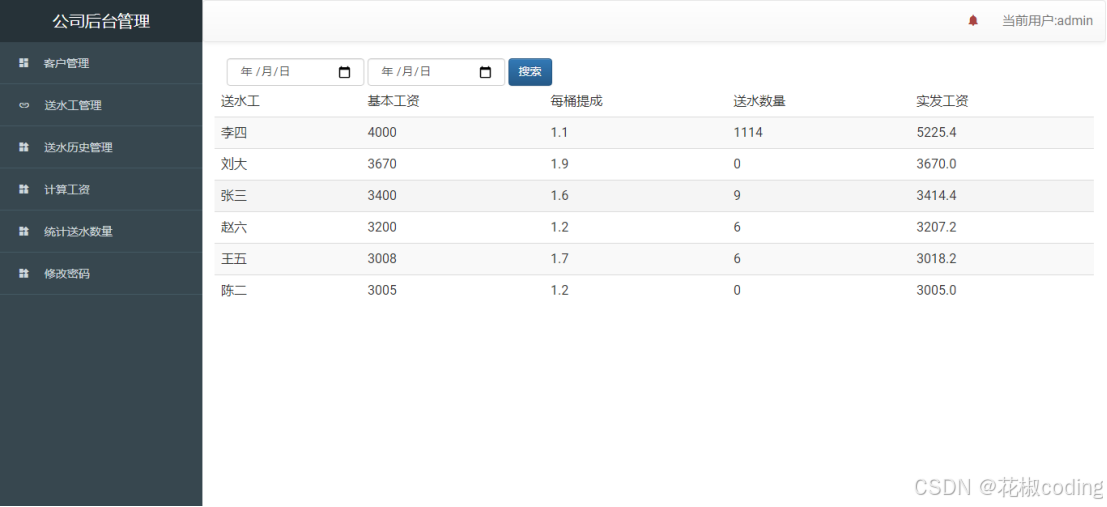
Task: Click the 计算工资 sidebar icon
Action: 24,189
